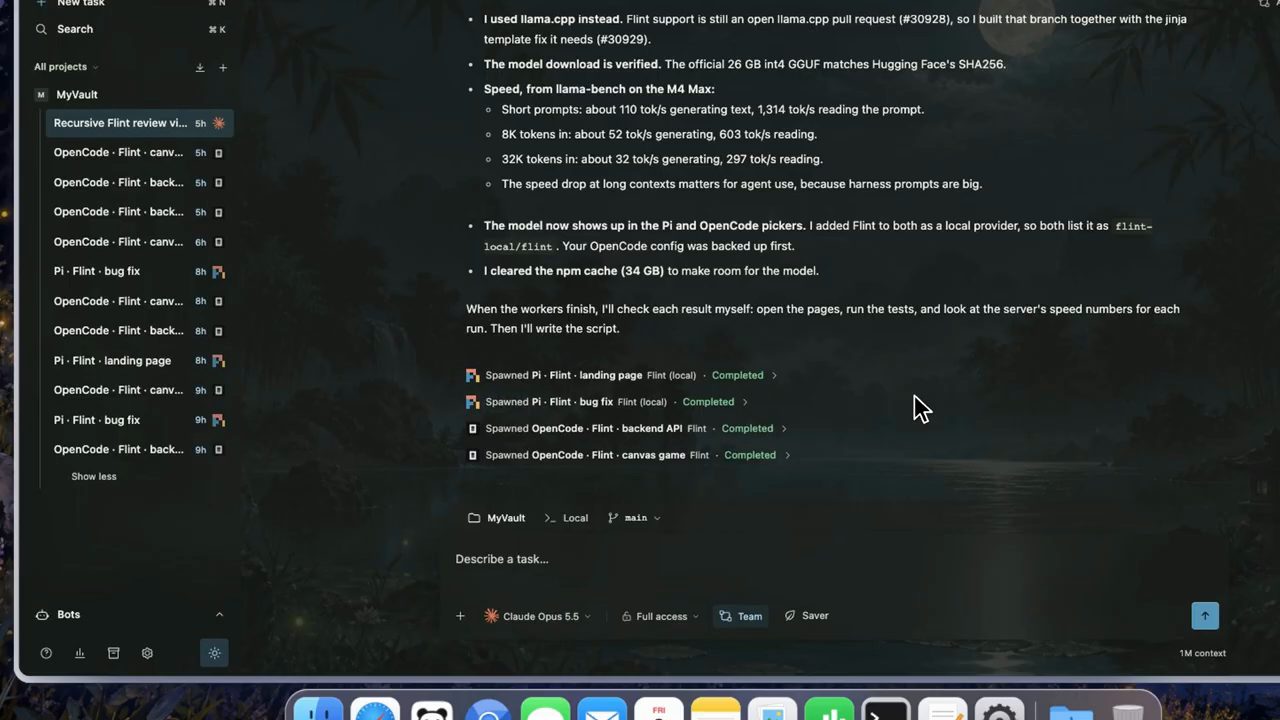
Task: Click Show less under task list
Action: pyautogui.click(x=94, y=477)
